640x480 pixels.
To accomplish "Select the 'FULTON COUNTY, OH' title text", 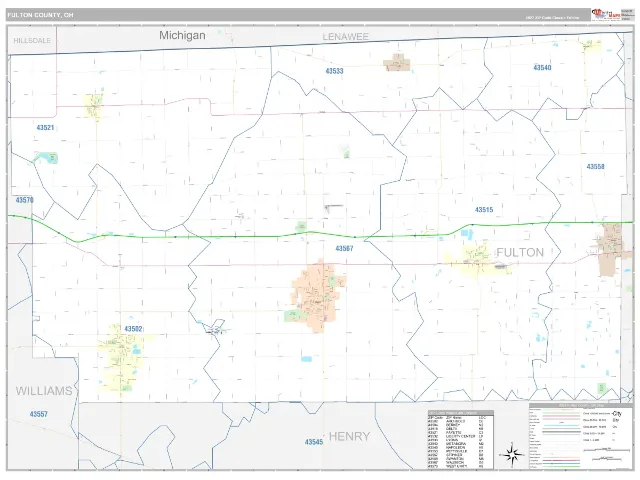I will (x=40, y=15).
